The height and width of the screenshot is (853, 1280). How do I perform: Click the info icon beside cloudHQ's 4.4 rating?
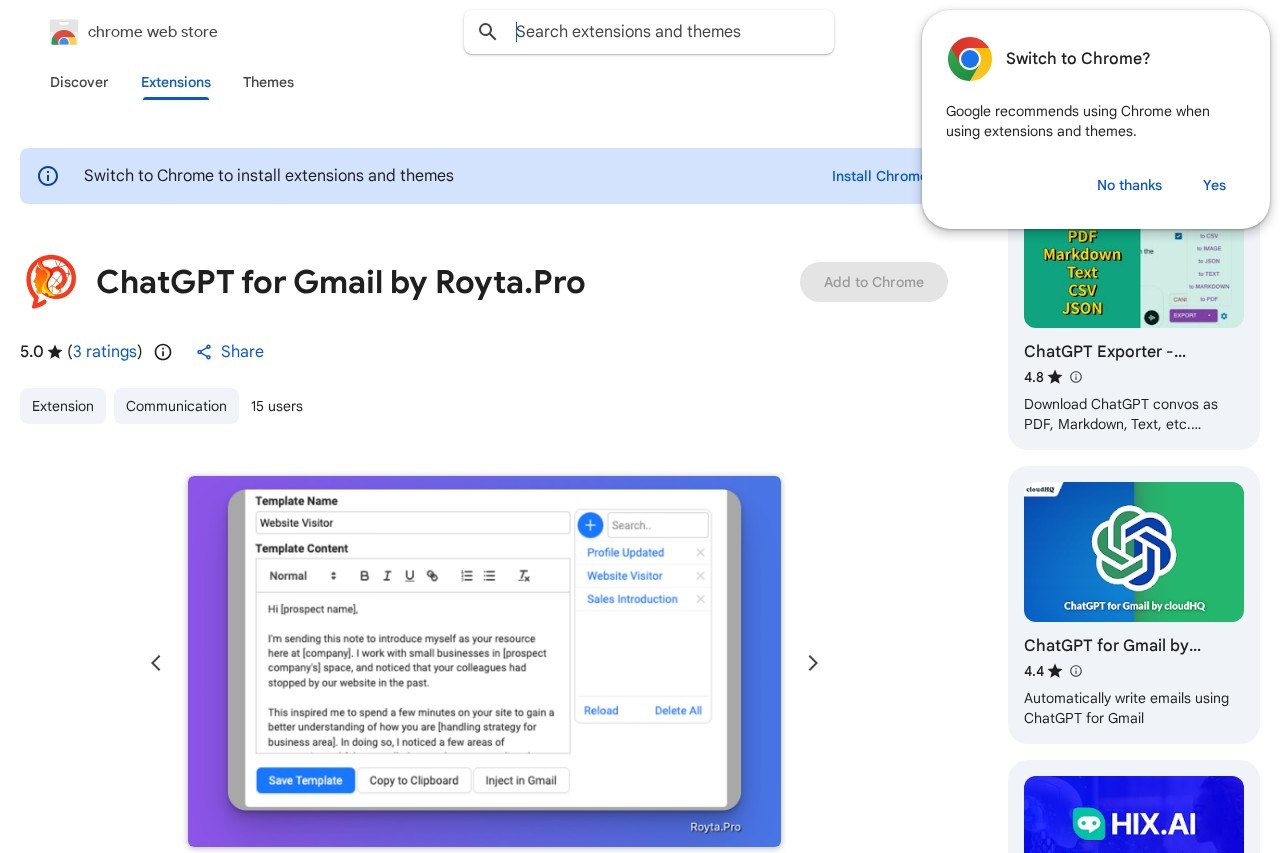[1076, 672]
